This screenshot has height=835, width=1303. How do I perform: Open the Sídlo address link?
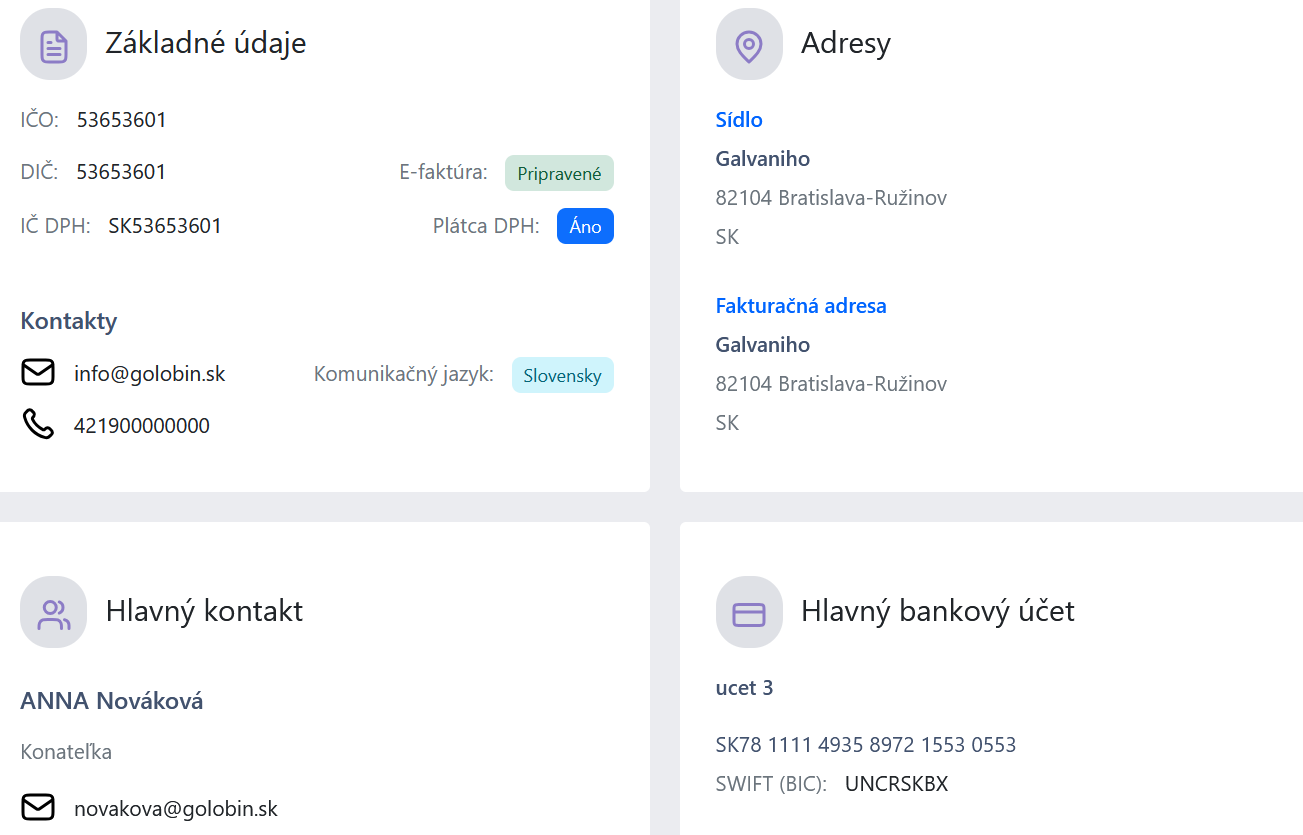tap(739, 120)
